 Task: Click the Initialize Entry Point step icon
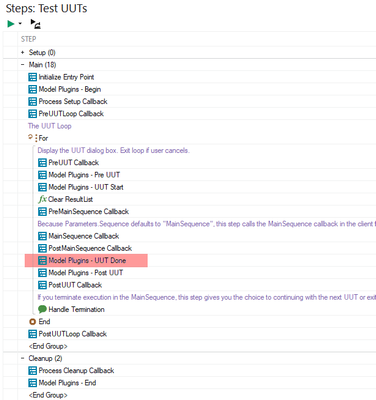point(32,77)
